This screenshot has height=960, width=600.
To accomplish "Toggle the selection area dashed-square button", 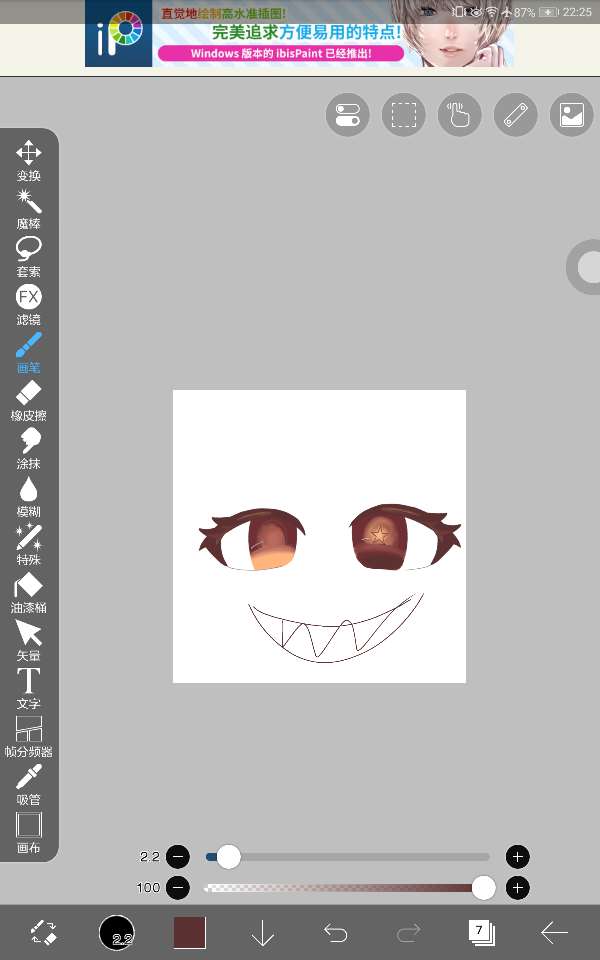I will click(x=403, y=115).
